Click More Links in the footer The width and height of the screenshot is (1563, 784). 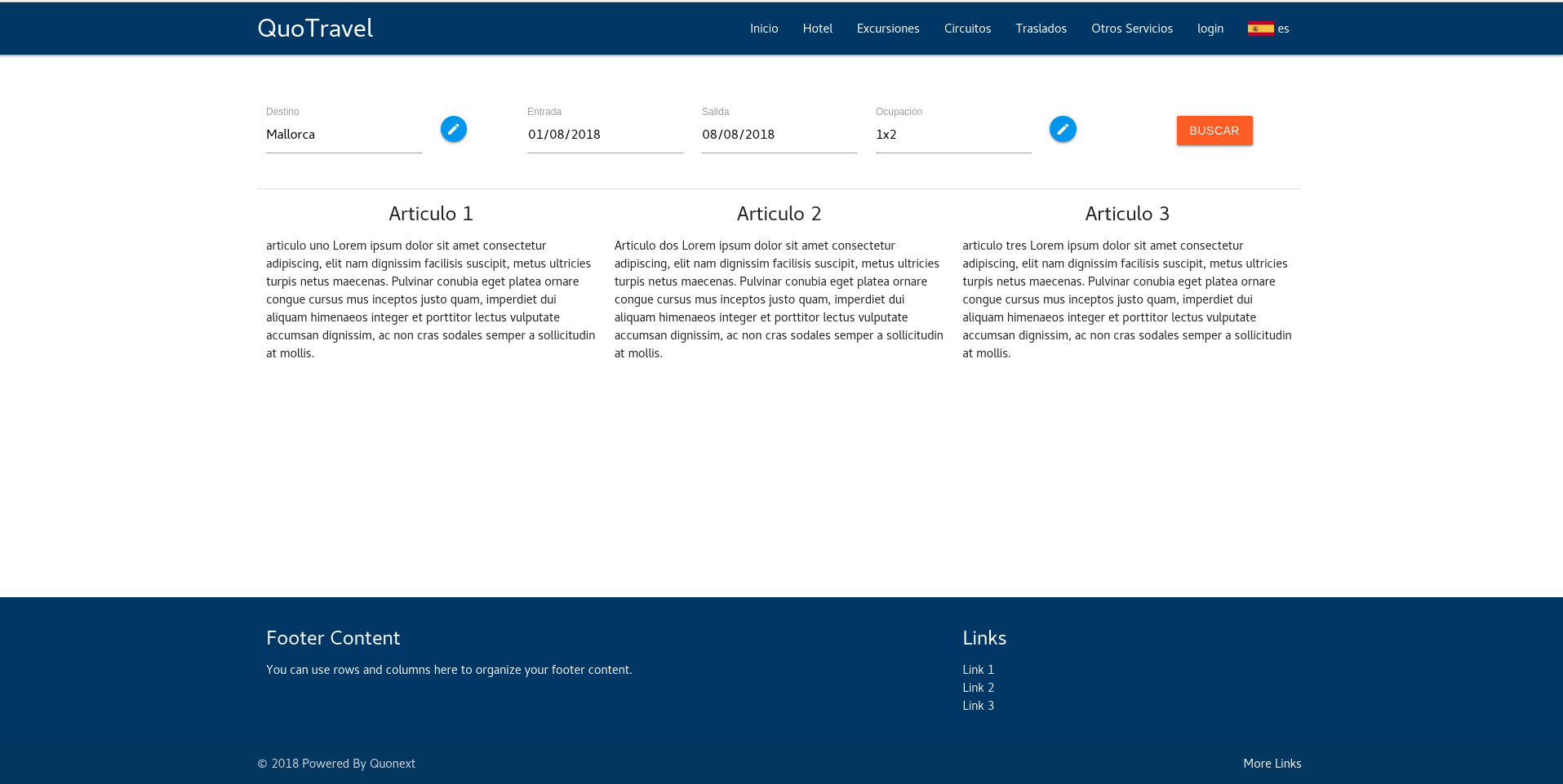(1272, 764)
